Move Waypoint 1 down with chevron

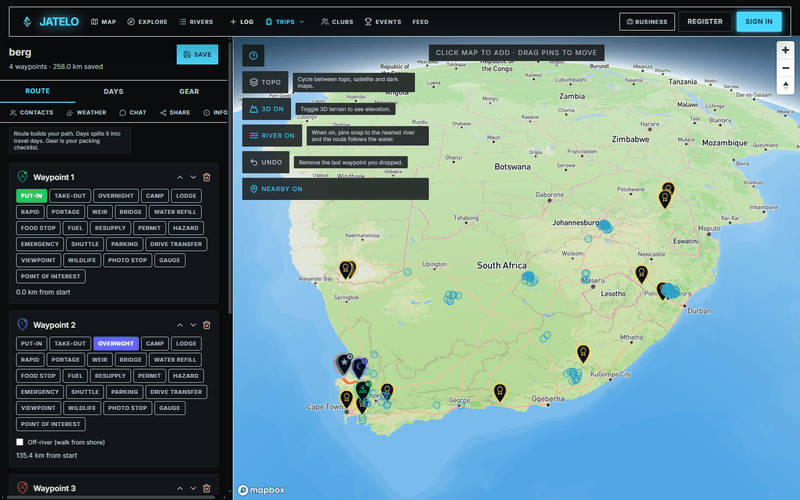coord(193,178)
